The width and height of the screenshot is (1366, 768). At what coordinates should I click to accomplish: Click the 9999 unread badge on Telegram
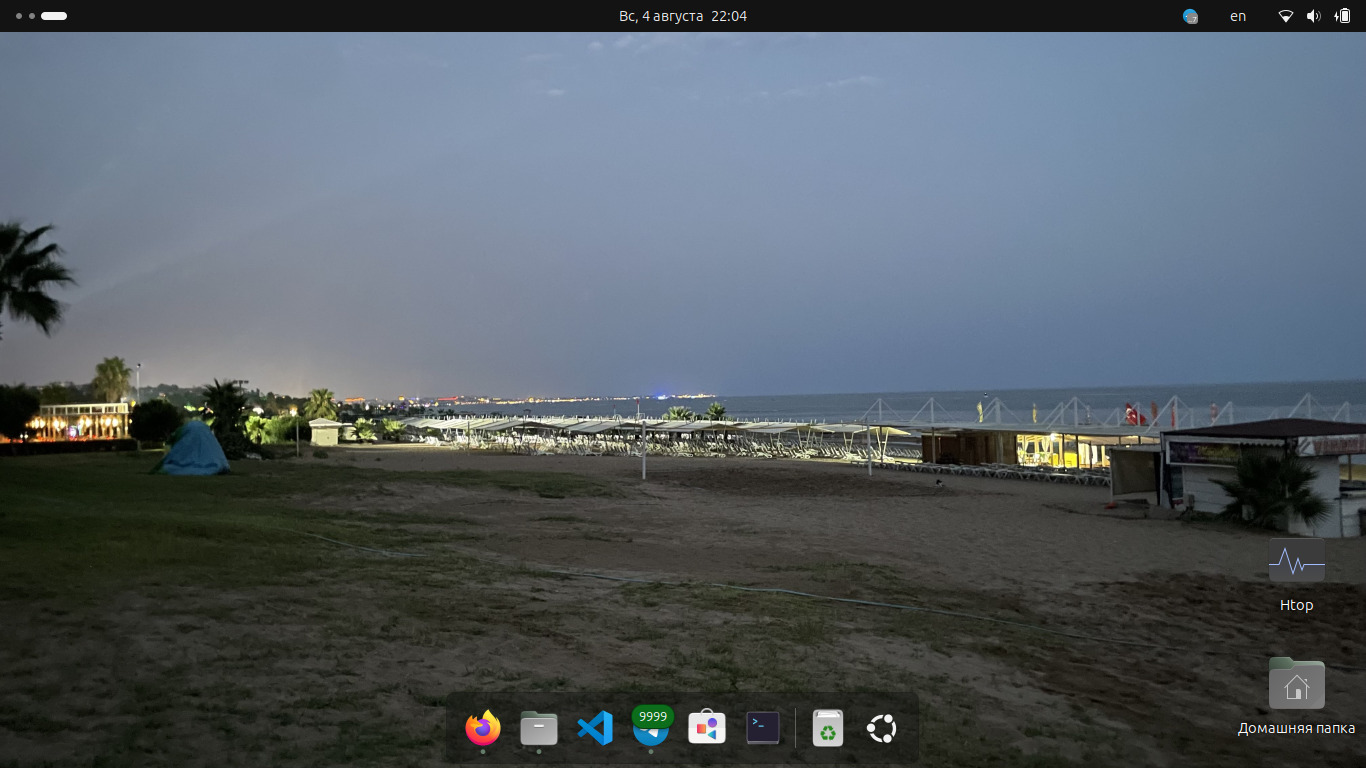pyautogui.click(x=653, y=716)
